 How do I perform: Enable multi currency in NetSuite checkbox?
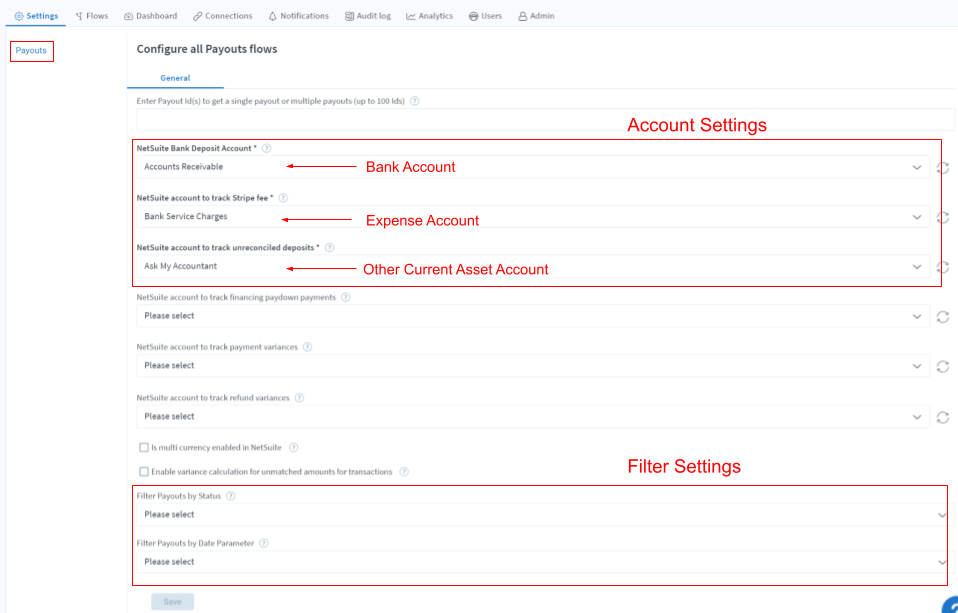(x=144, y=447)
